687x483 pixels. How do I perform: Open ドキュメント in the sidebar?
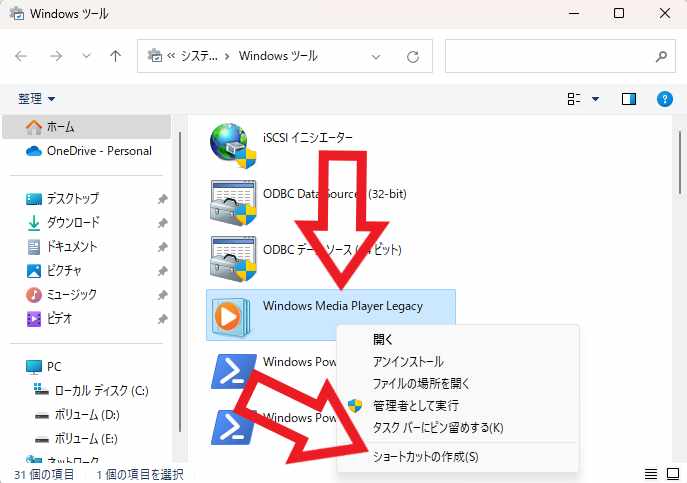point(71,247)
